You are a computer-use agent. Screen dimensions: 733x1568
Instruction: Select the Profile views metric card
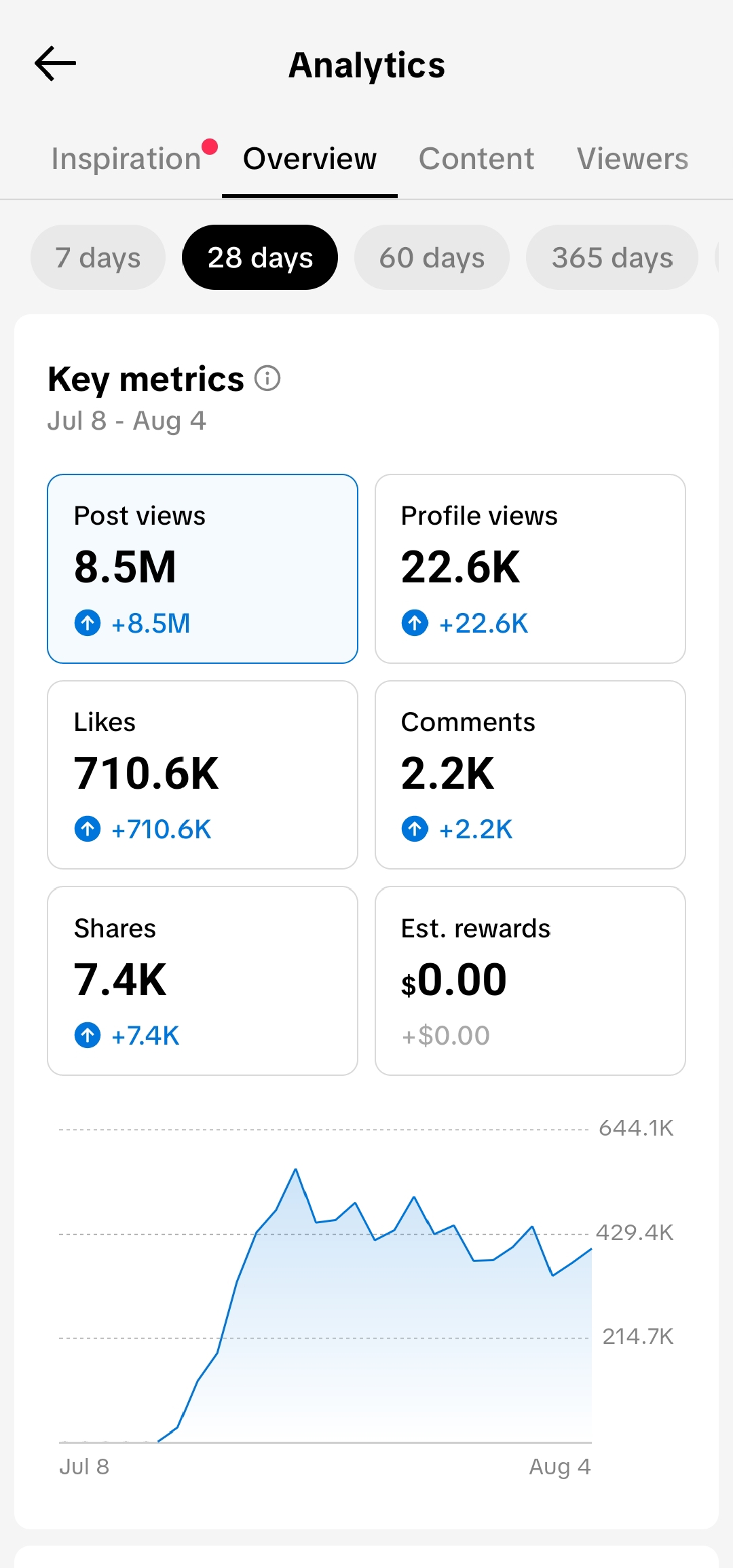click(530, 569)
